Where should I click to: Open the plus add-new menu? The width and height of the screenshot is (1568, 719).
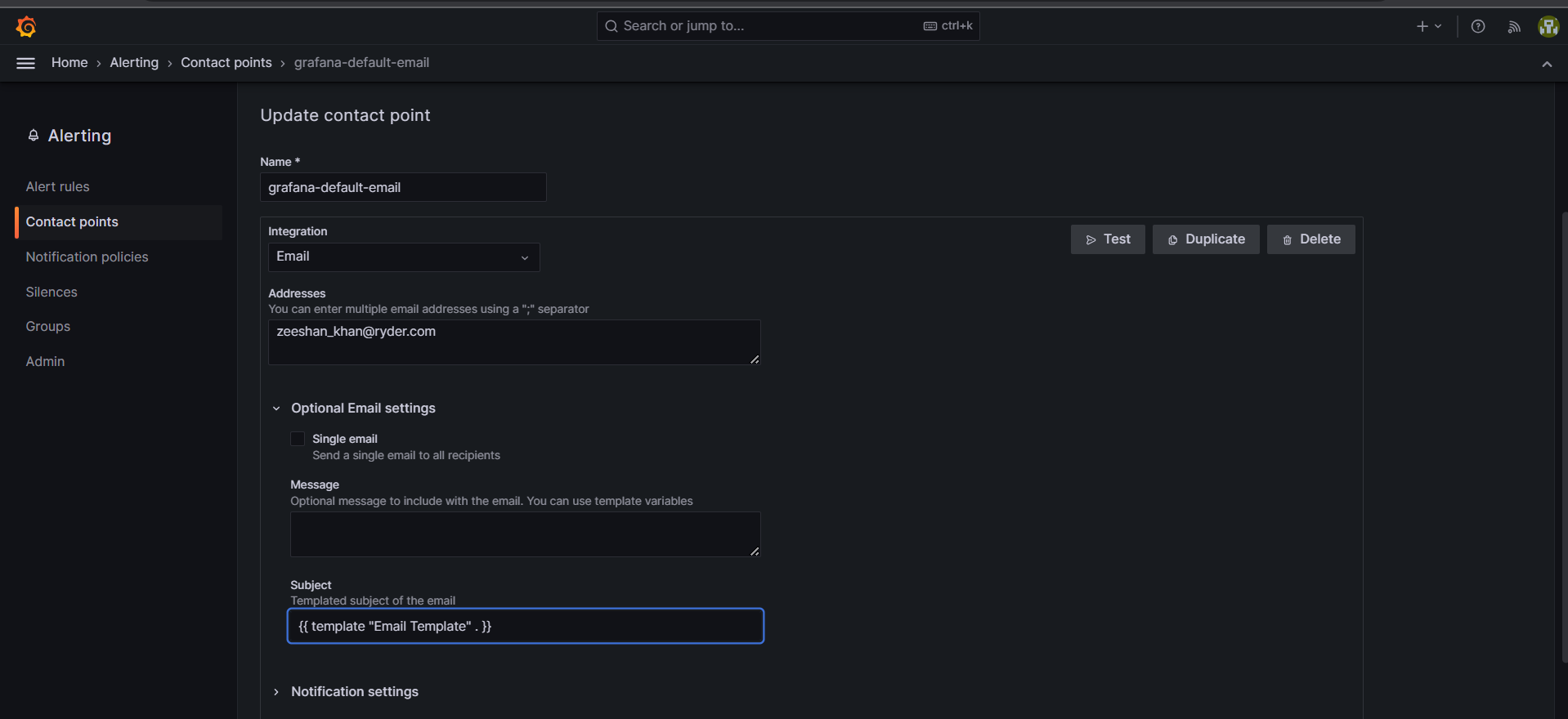[x=1429, y=26]
